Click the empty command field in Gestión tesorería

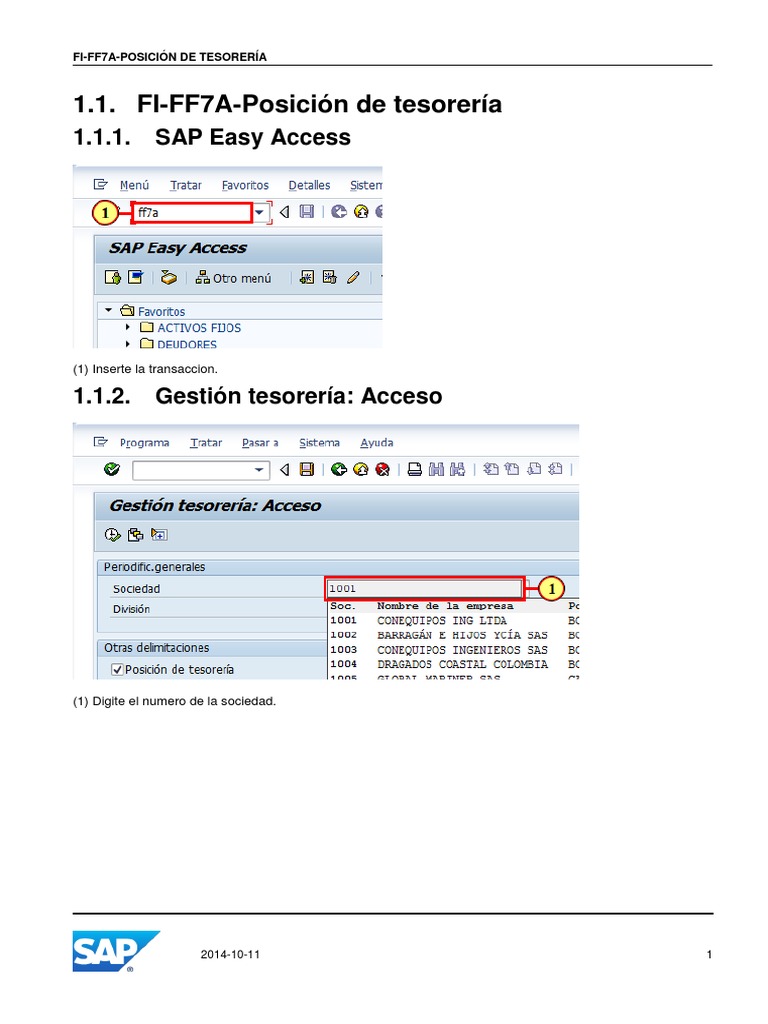[x=193, y=470]
